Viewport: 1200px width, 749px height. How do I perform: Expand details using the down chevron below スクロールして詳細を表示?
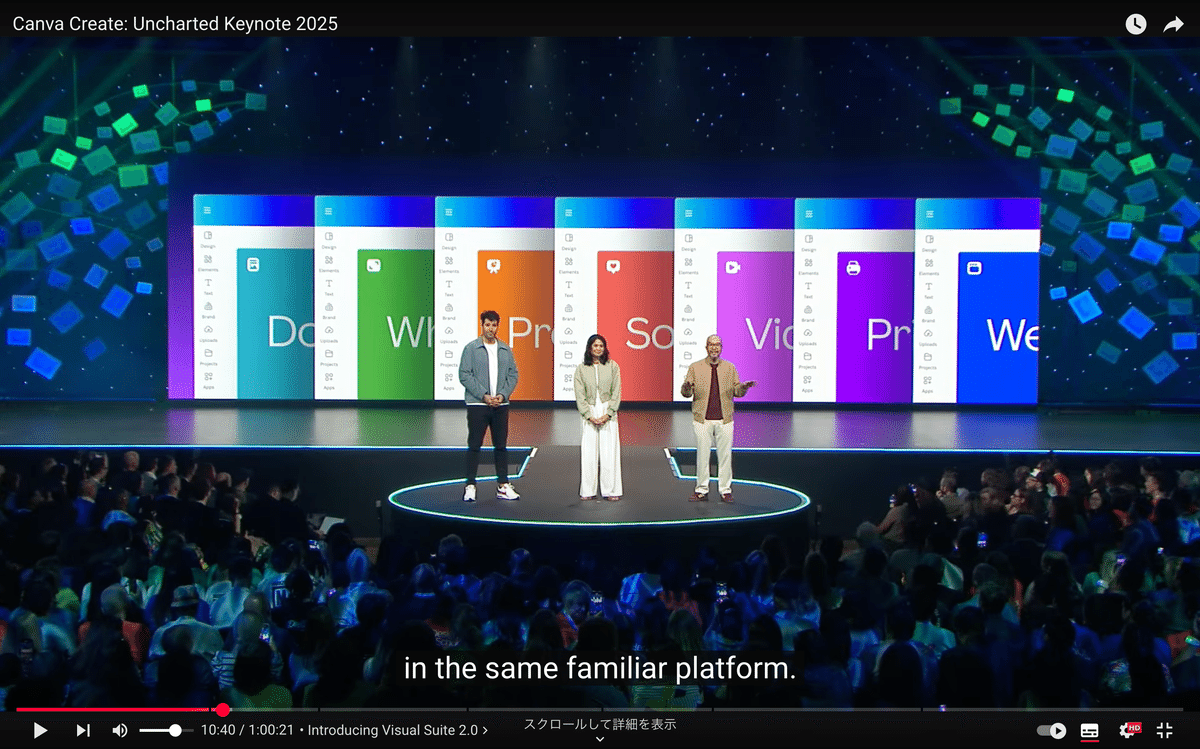600,740
